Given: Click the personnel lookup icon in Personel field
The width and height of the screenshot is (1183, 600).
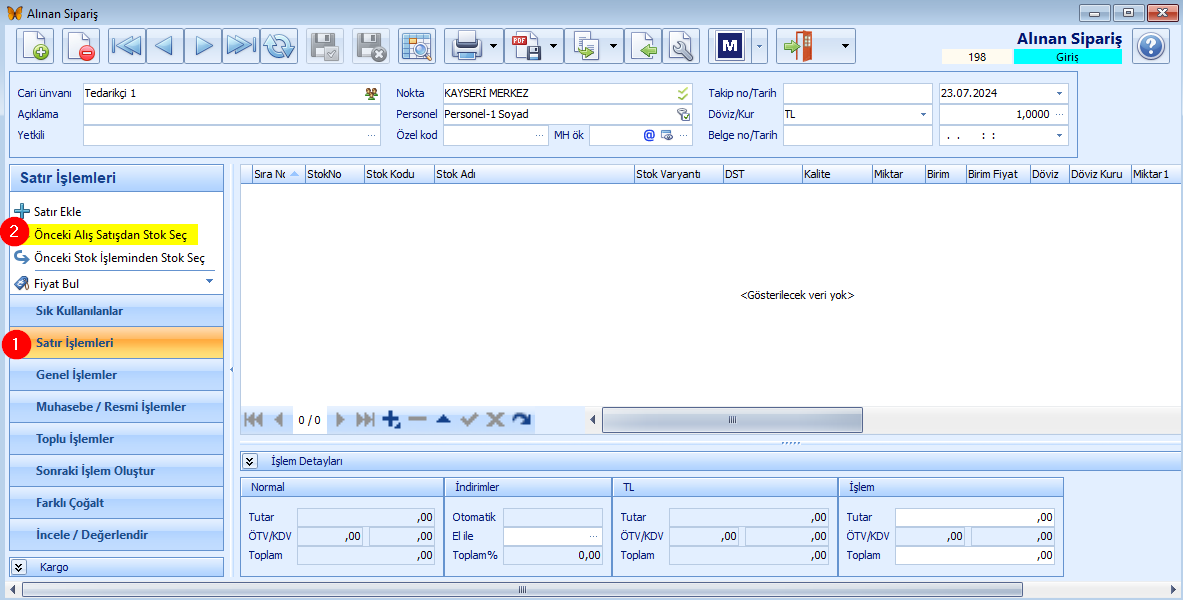Looking at the screenshot, I should 683,115.
